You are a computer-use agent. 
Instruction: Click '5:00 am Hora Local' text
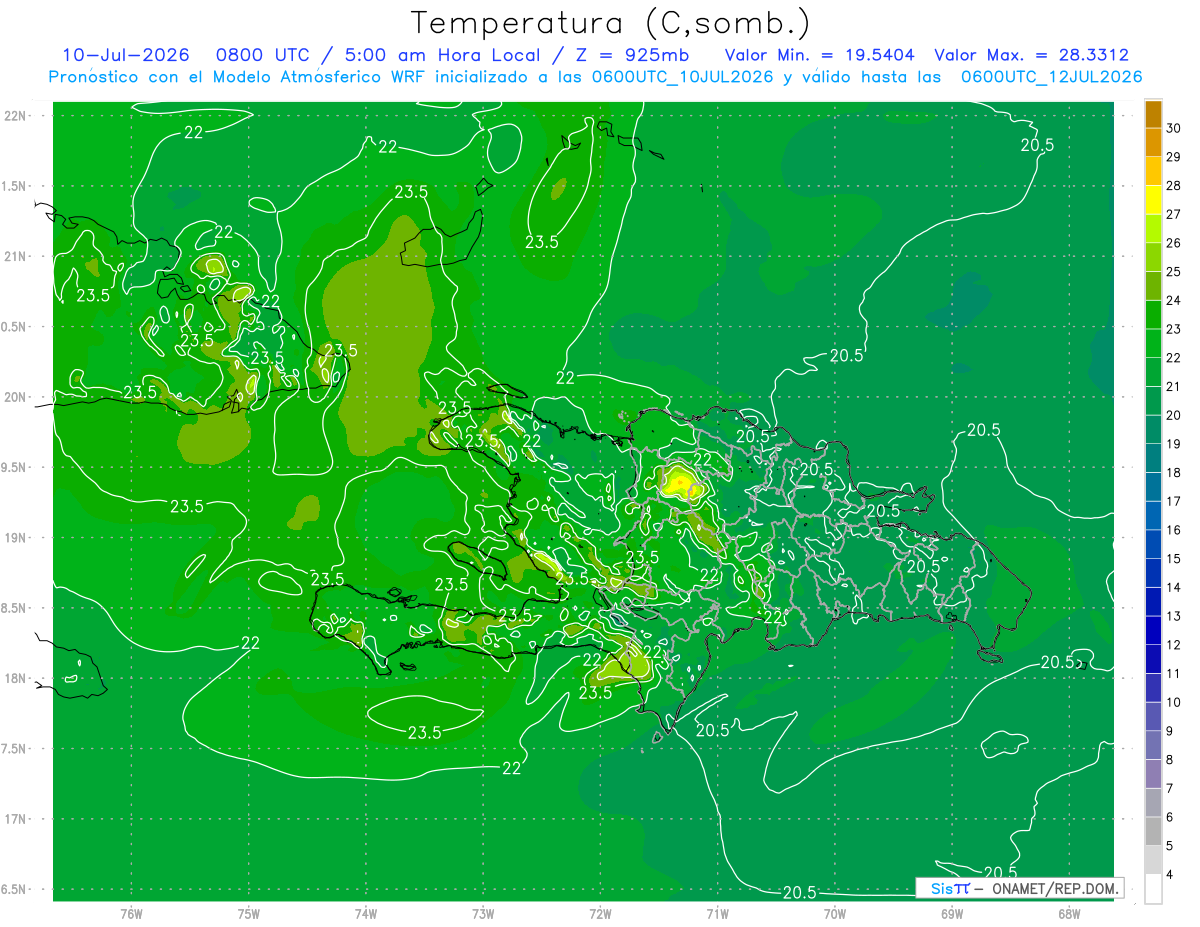pyautogui.click(x=443, y=55)
